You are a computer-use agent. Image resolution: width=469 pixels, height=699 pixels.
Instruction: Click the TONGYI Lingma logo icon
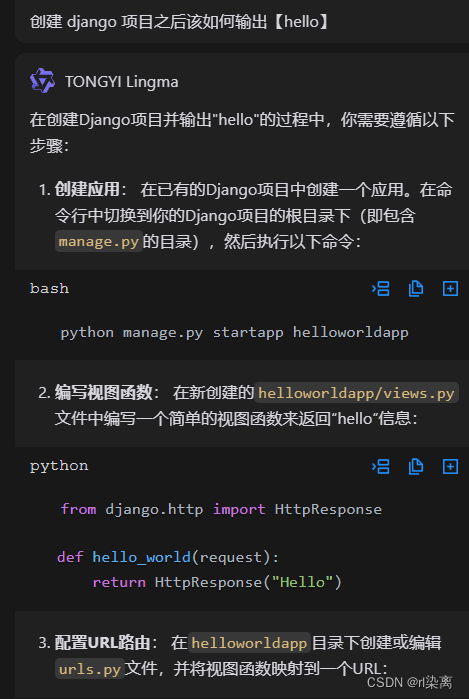[42, 81]
